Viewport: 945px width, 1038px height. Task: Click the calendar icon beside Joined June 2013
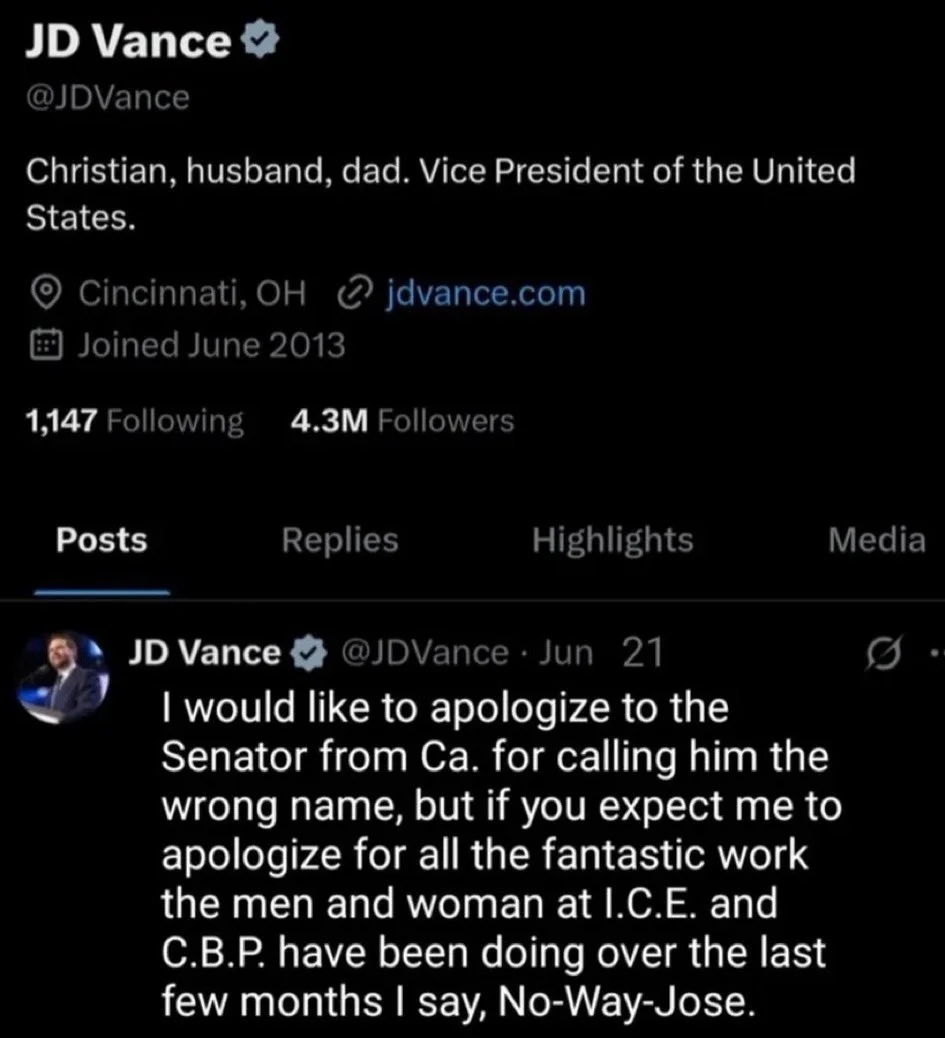[x=44, y=346]
